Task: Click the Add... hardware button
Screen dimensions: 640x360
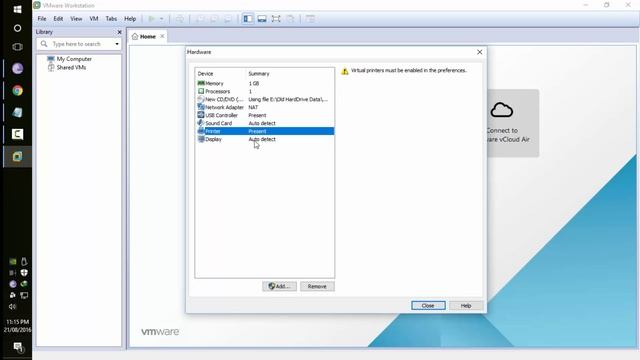Action: [x=279, y=287]
